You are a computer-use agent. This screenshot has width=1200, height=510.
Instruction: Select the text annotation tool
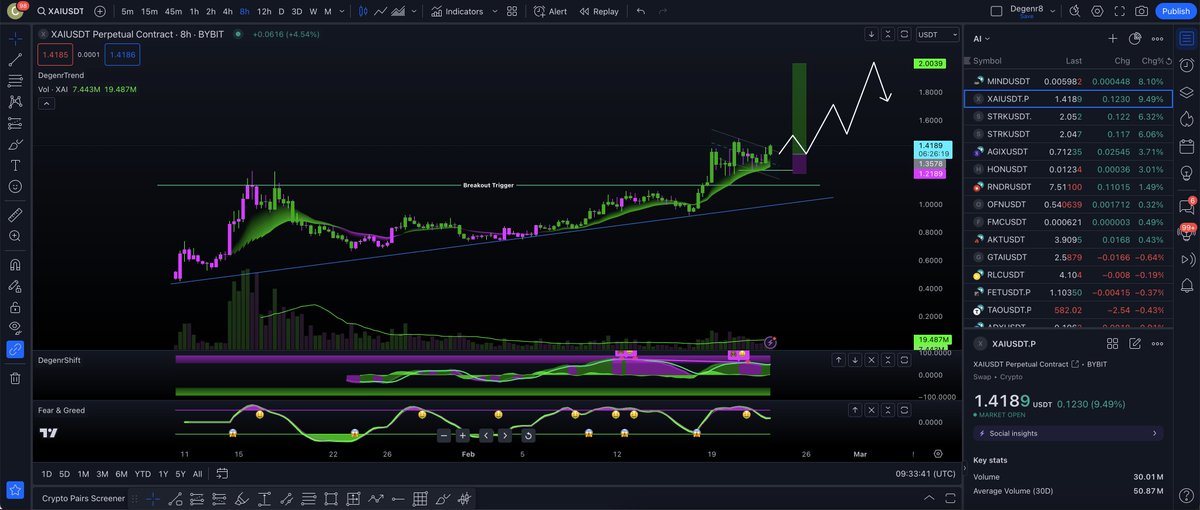tap(15, 165)
